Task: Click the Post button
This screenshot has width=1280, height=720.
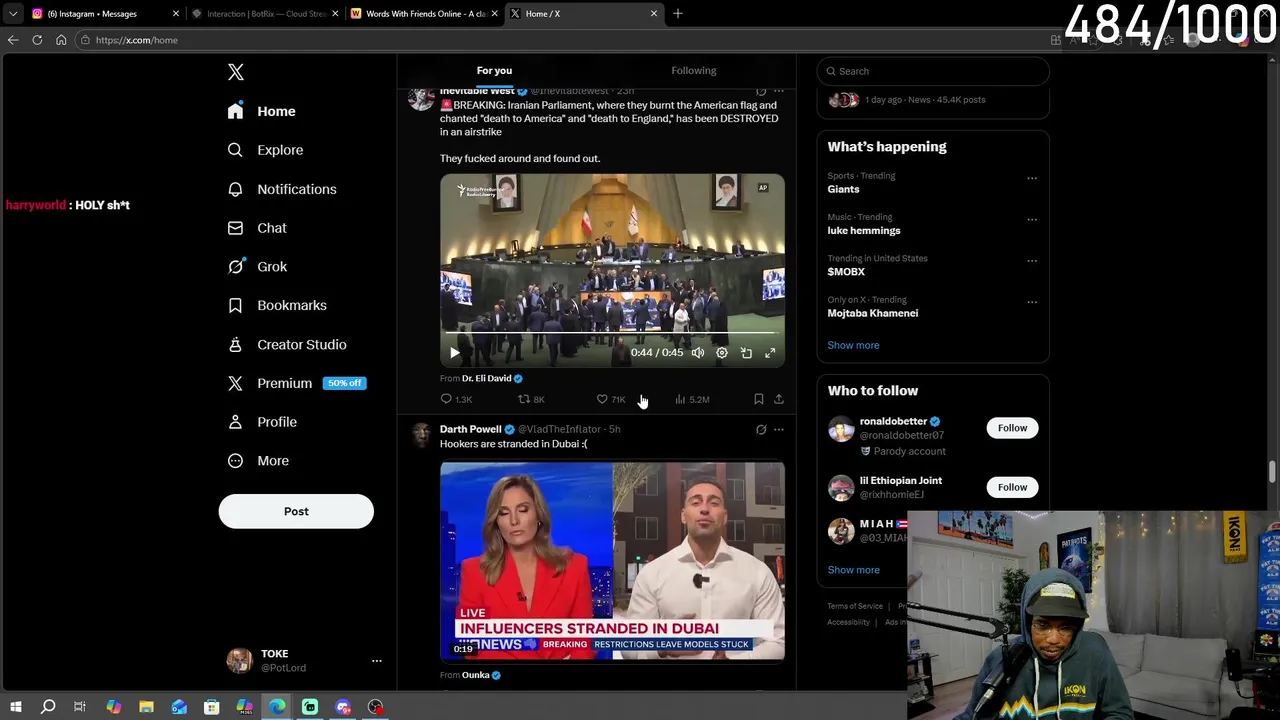Action: pos(296,511)
